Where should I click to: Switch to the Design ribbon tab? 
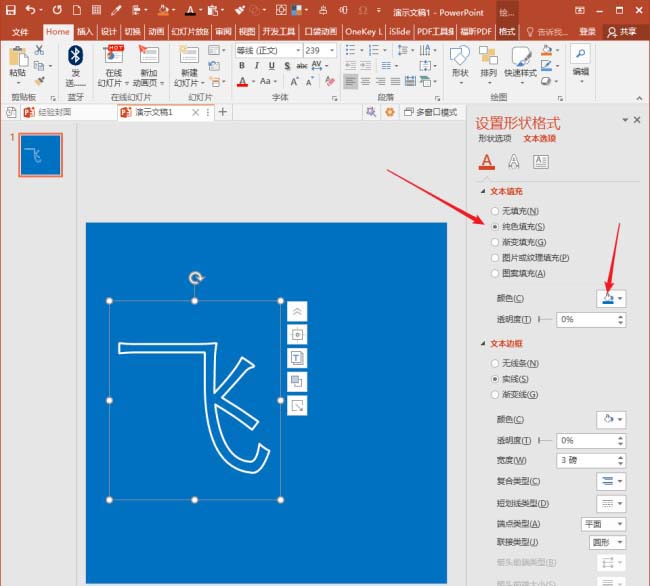[109, 31]
